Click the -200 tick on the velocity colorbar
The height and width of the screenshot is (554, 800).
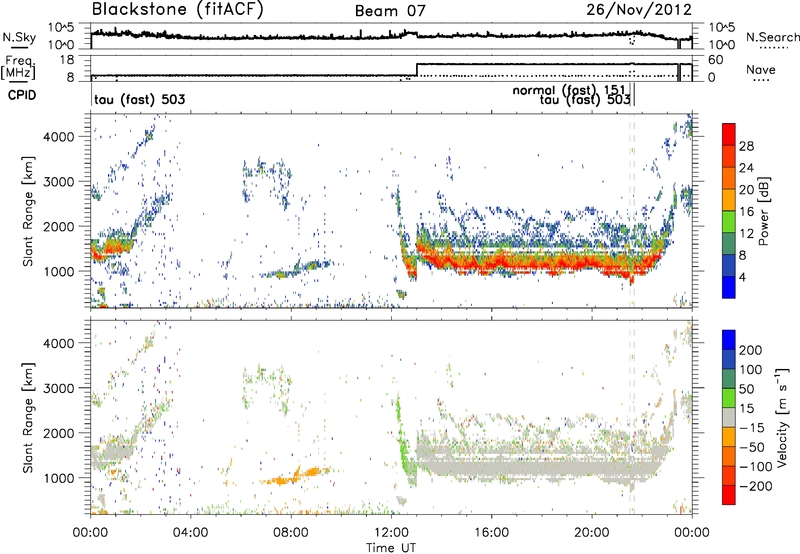coord(756,486)
